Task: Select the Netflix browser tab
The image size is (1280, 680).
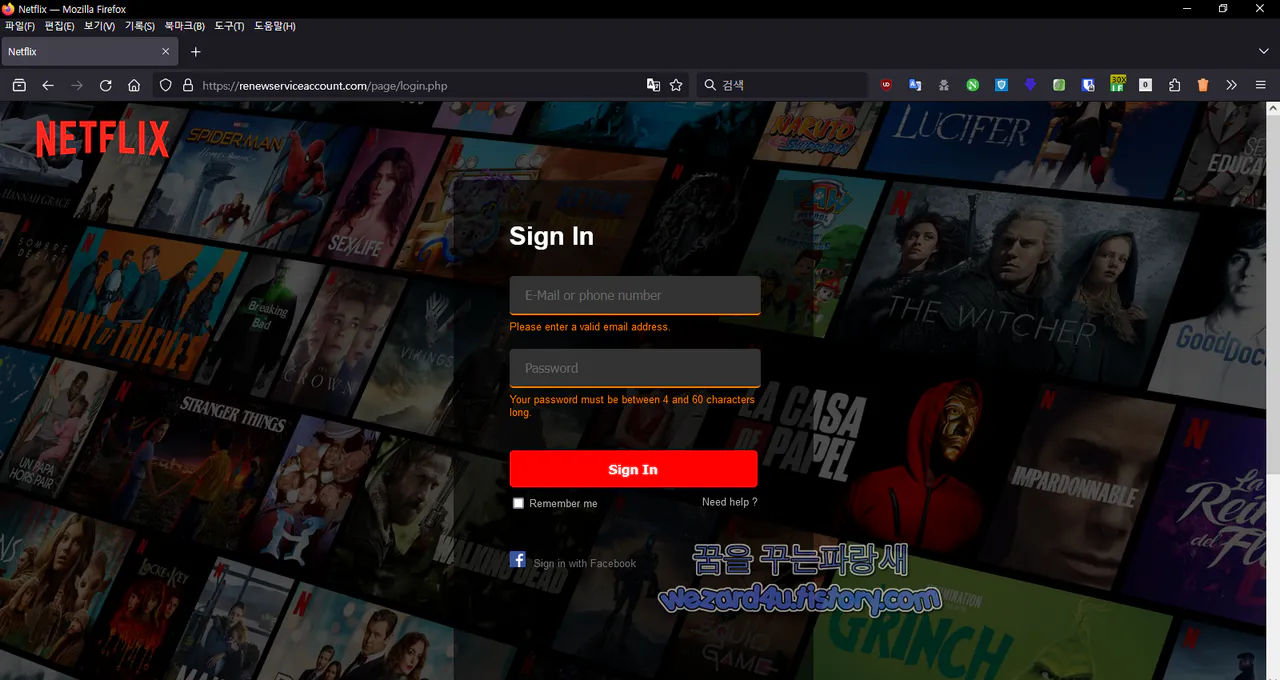Action: [x=90, y=51]
